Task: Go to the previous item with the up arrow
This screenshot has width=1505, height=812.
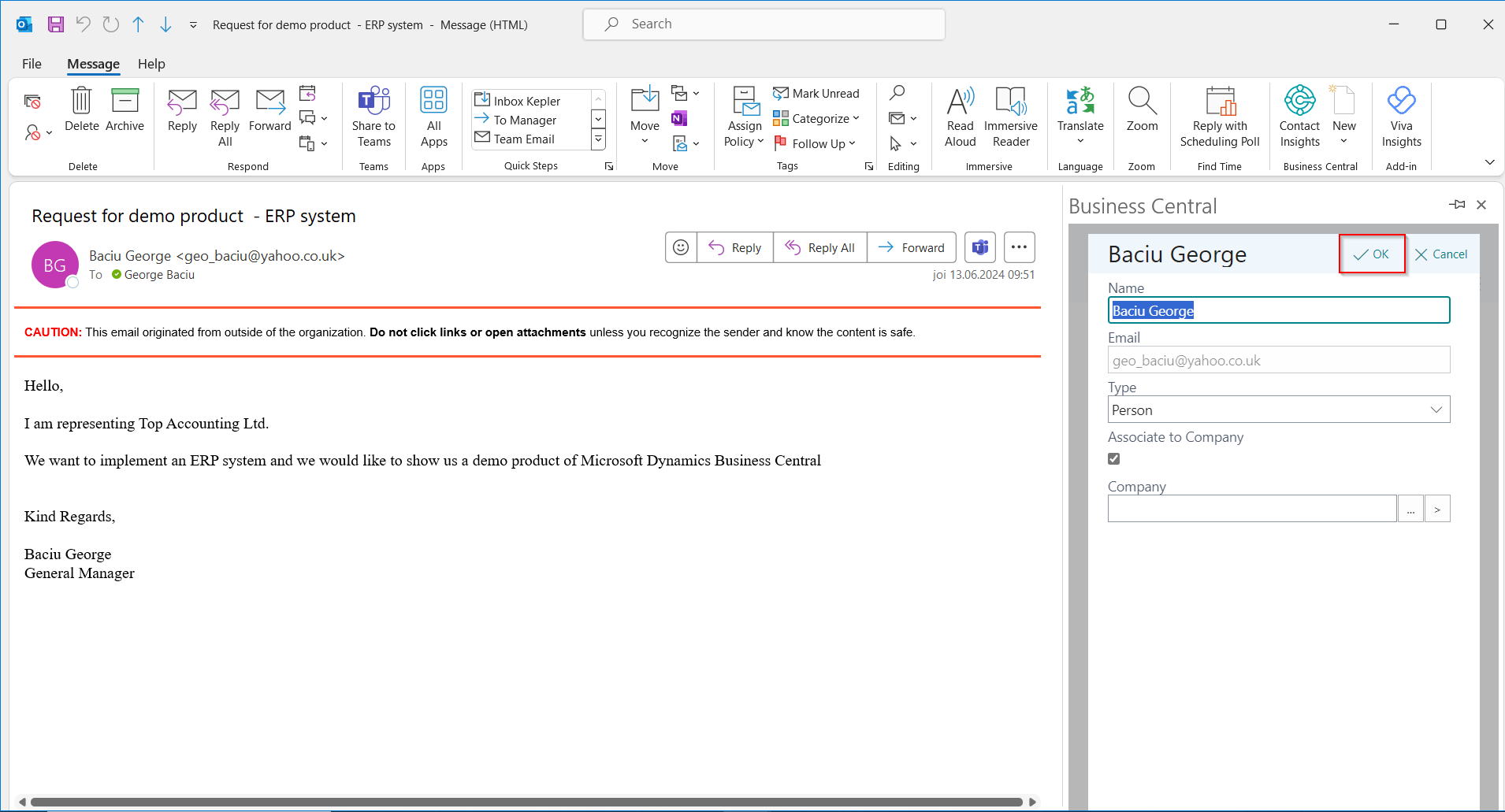Action: click(138, 24)
